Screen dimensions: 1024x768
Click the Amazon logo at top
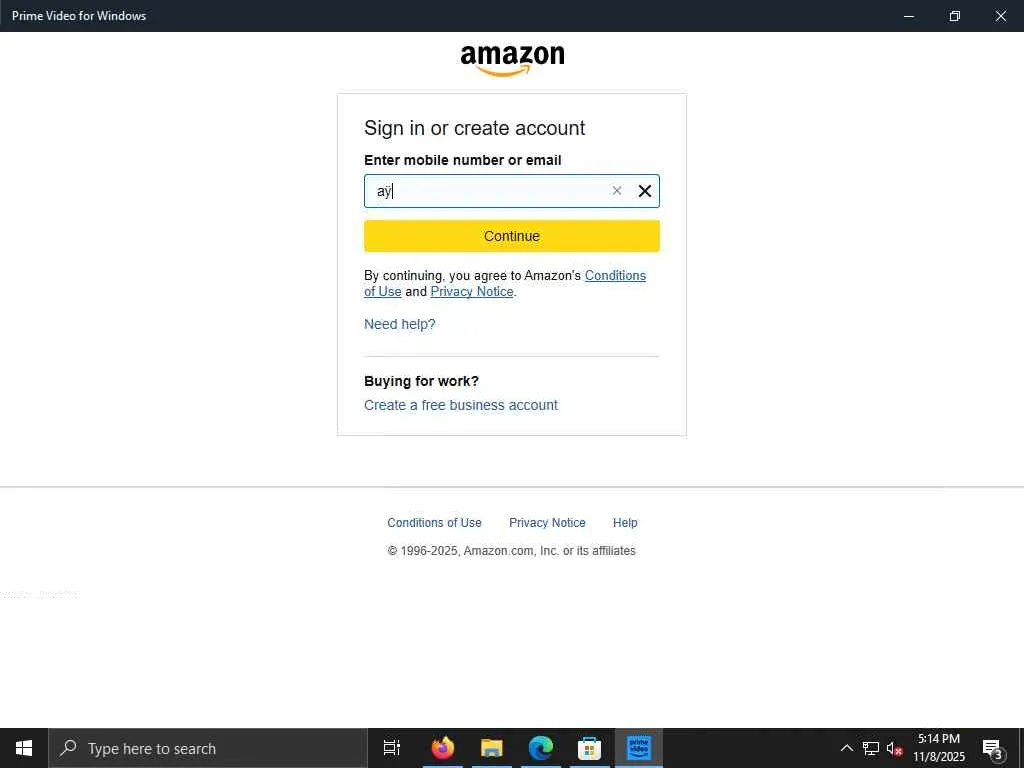pyautogui.click(x=512, y=60)
